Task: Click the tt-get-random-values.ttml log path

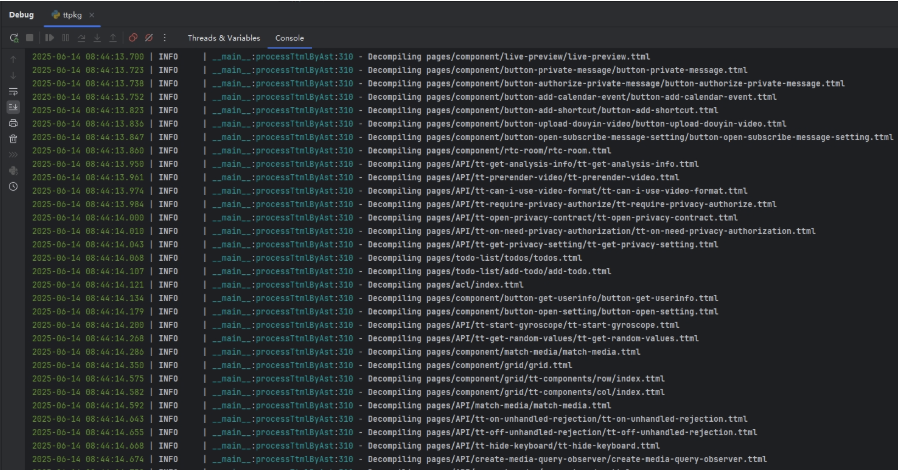Action: tap(562, 338)
